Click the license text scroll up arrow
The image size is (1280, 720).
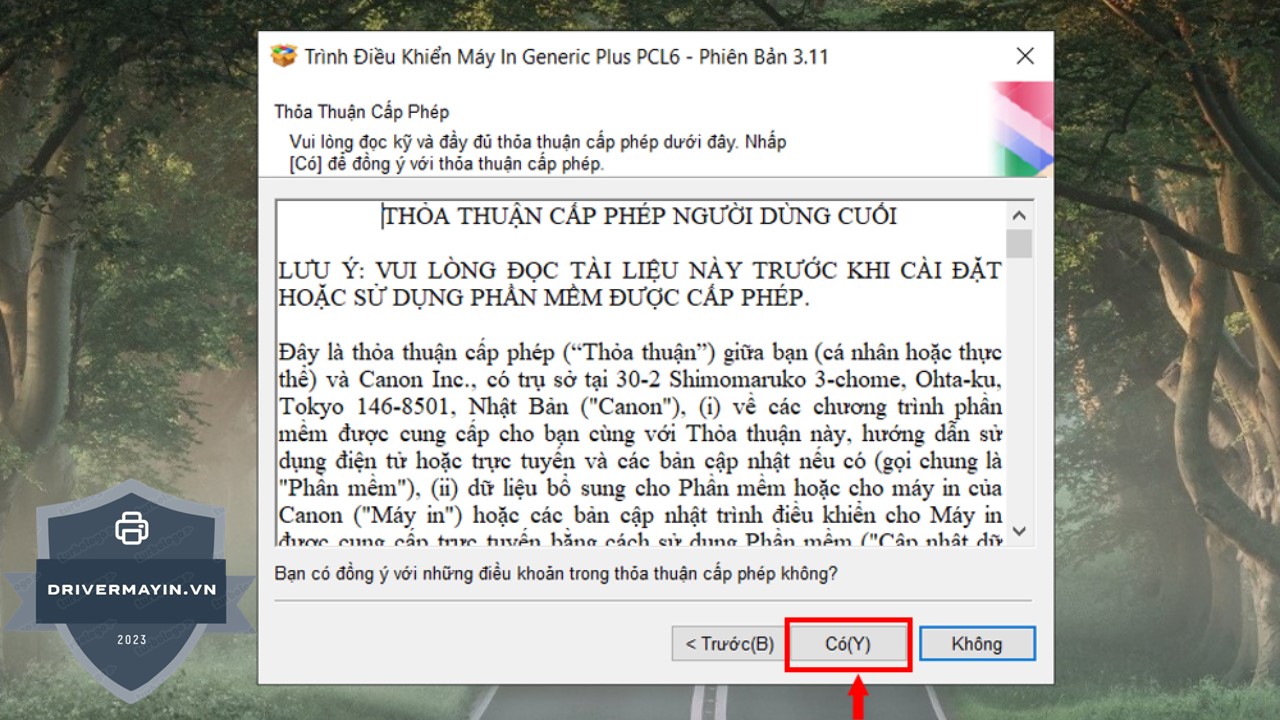point(1019,216)
